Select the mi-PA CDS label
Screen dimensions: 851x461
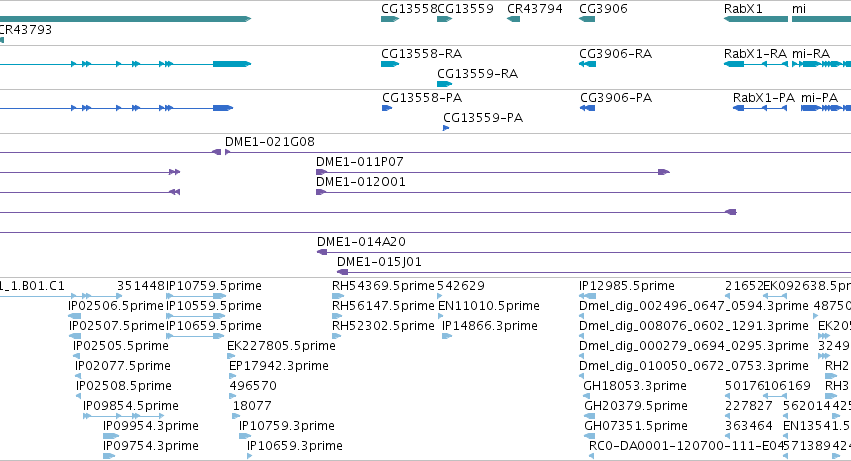(820, 98)
